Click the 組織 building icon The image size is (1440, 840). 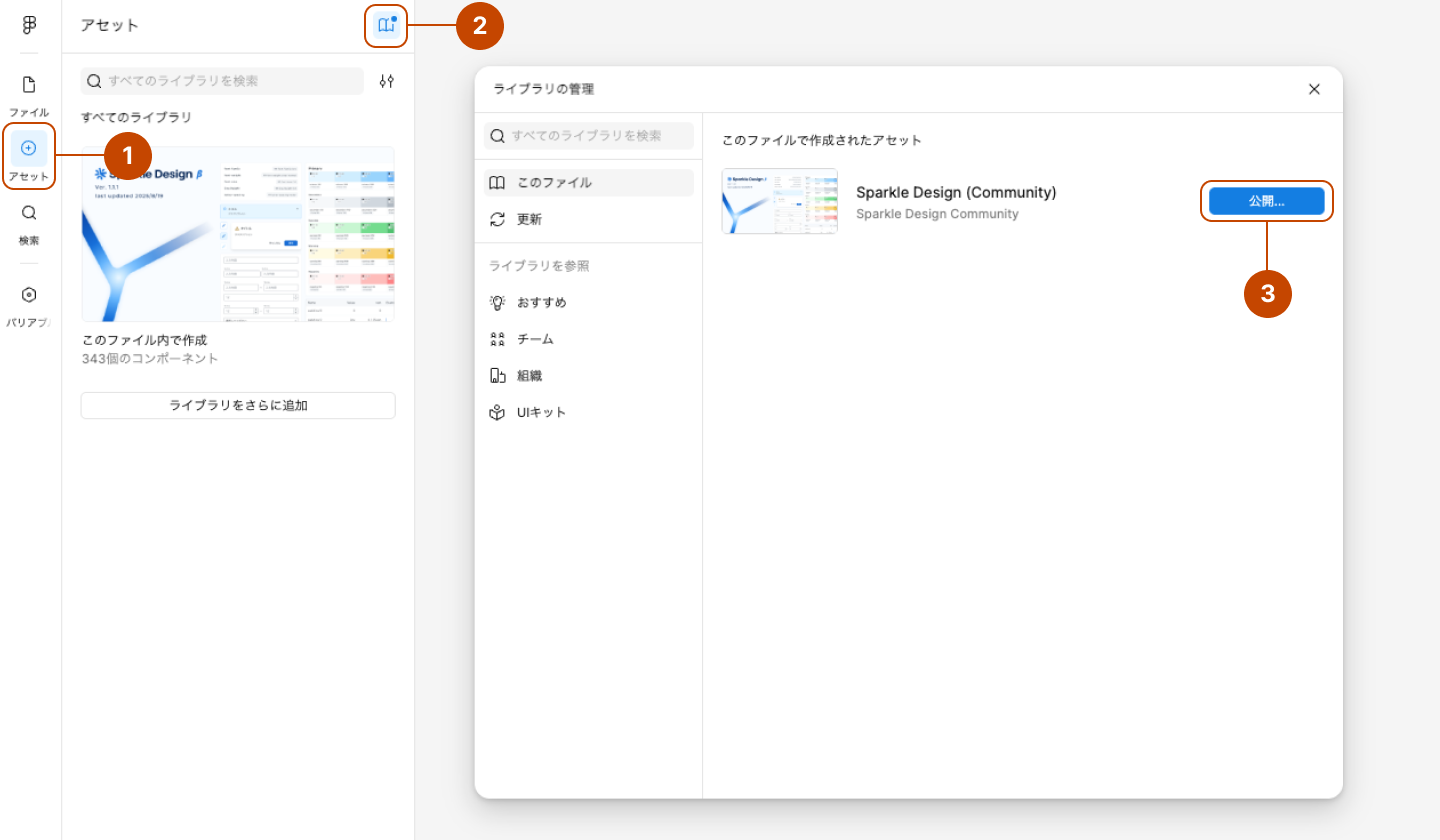pyautogui.click(x=497, y=375)
